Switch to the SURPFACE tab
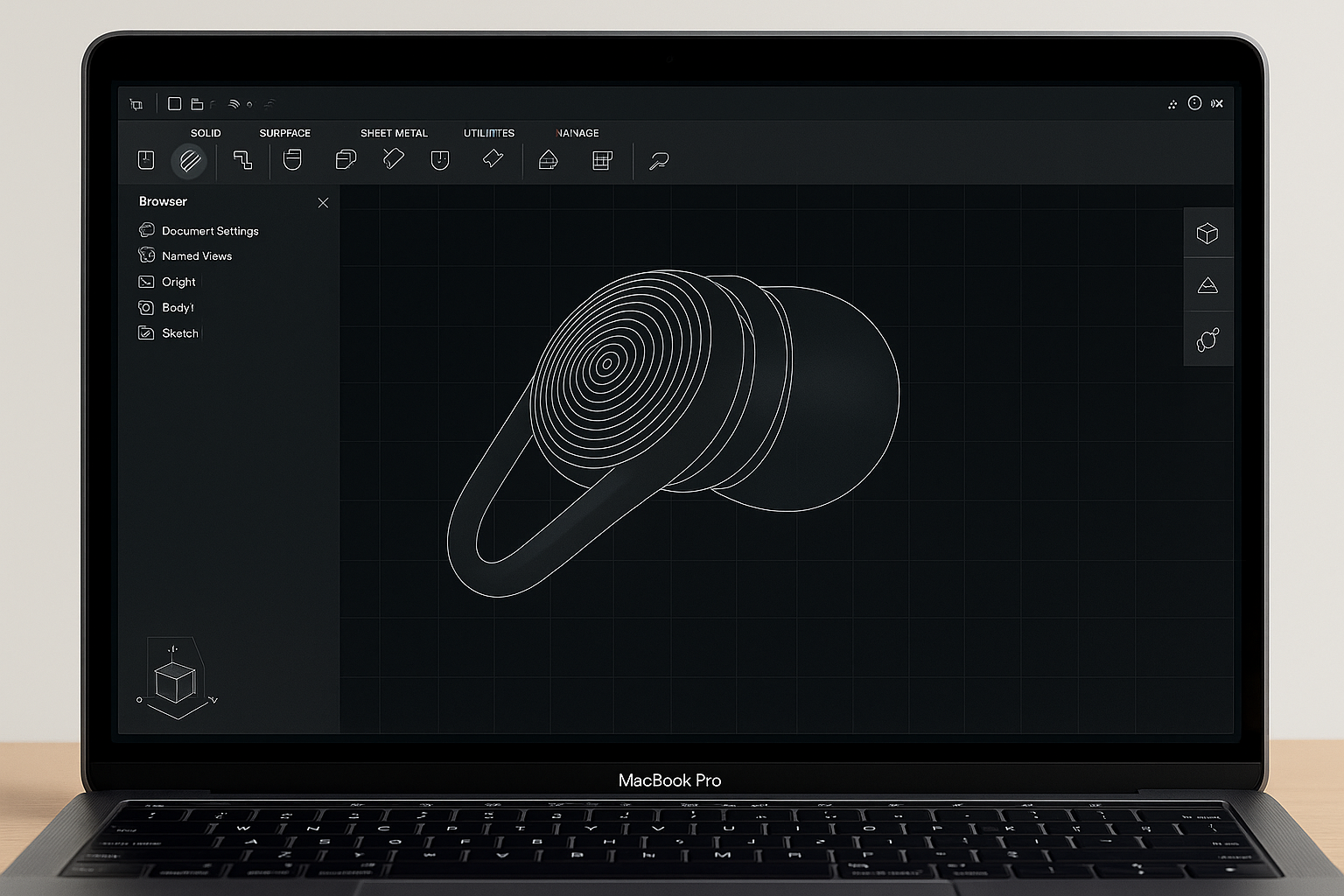This screenshot has height=896, width=1344. tap(284, 133)
